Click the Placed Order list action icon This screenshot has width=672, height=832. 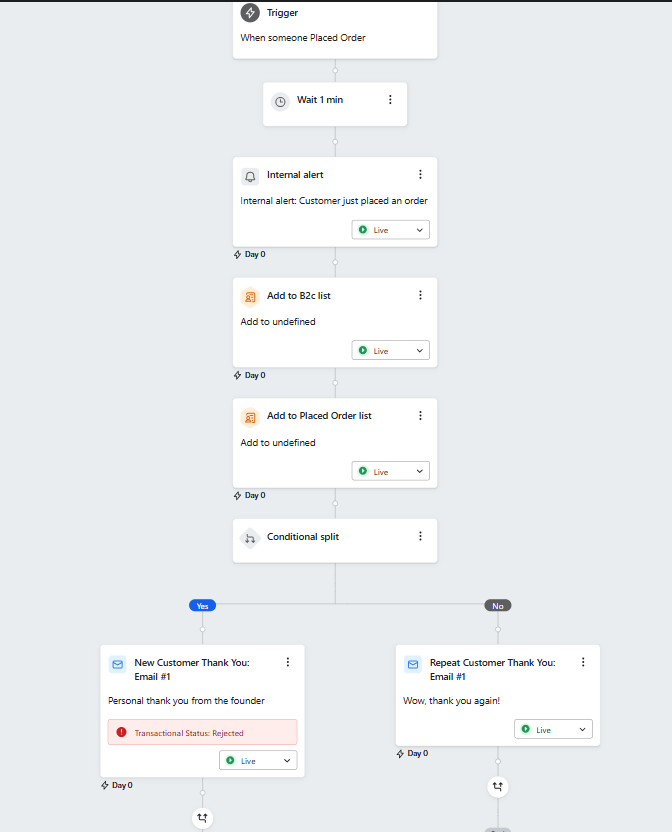(250, 418)
